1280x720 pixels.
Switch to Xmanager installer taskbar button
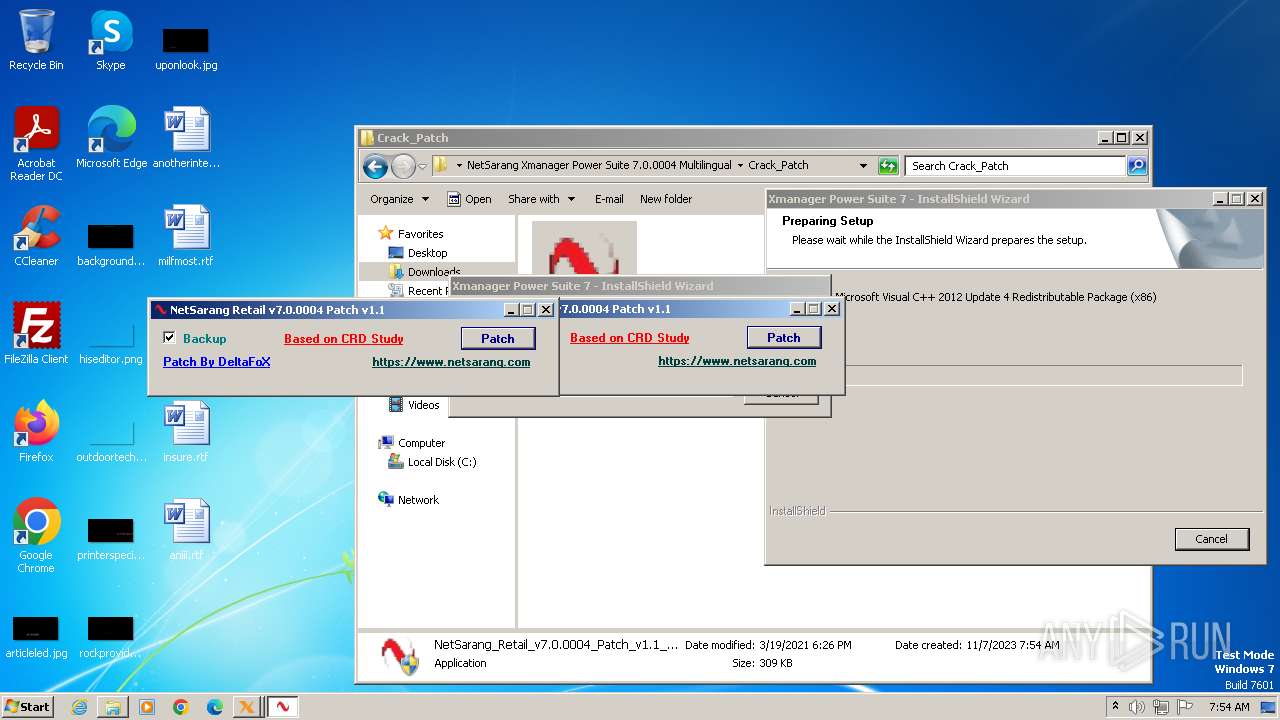(247, 707)
